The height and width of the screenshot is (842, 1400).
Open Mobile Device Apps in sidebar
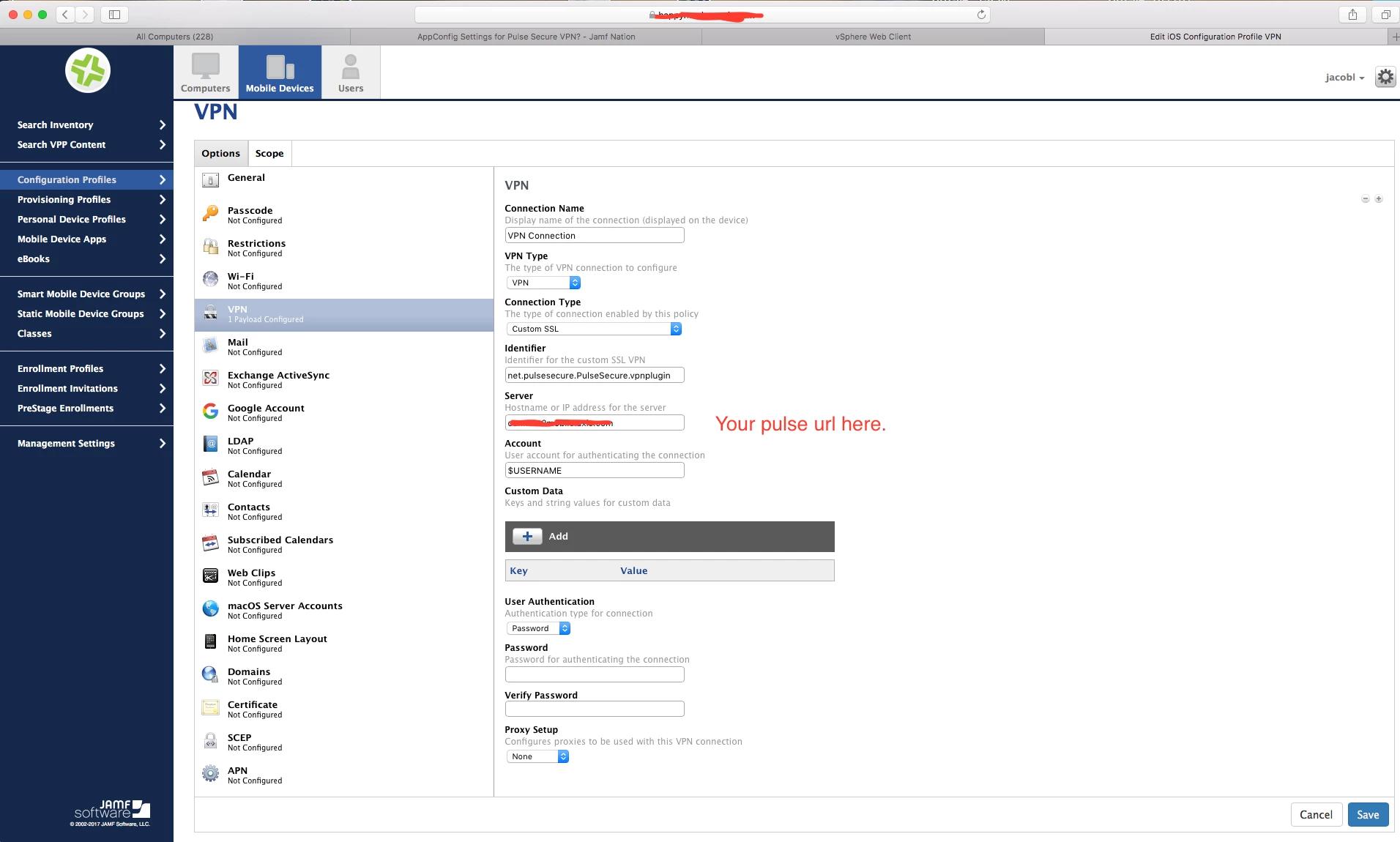tap(86, 239)
